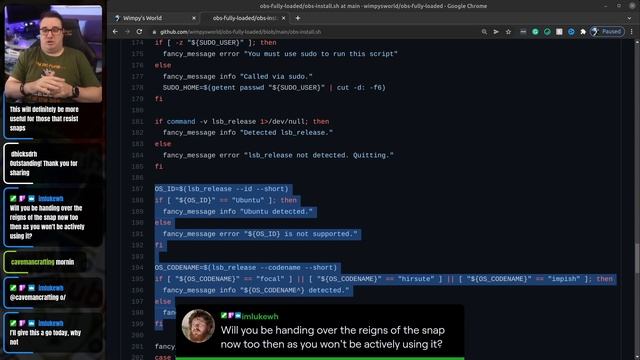Click the 'Ubuntu detected.' string in code
Viewport: 640px width, 360px height.
pos(276,211)
